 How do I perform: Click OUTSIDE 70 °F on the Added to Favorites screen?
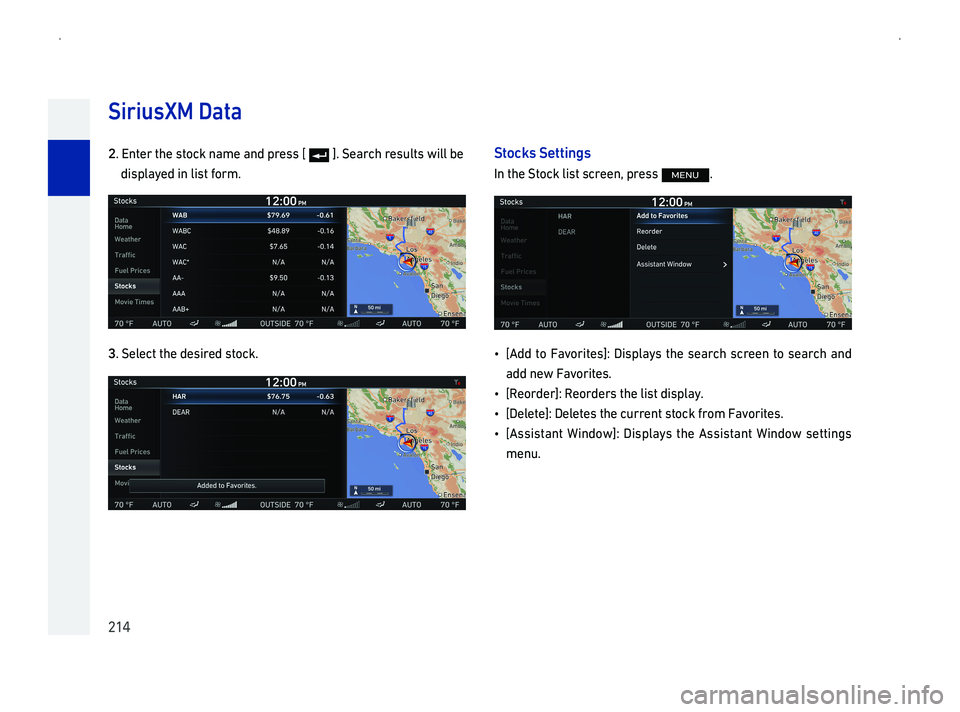click(287, 505)
